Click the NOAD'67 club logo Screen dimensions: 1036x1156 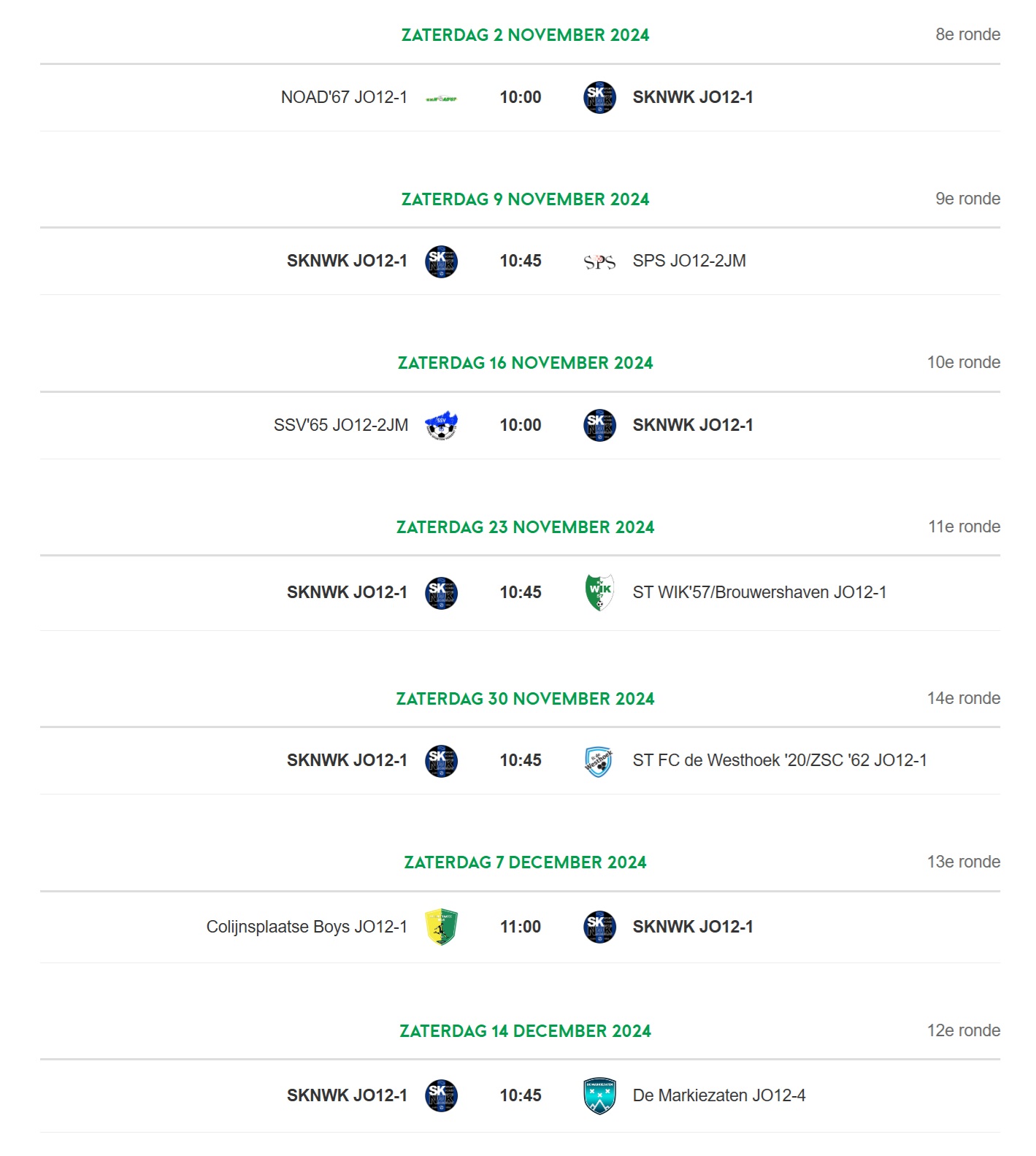[x=441, y=98]
